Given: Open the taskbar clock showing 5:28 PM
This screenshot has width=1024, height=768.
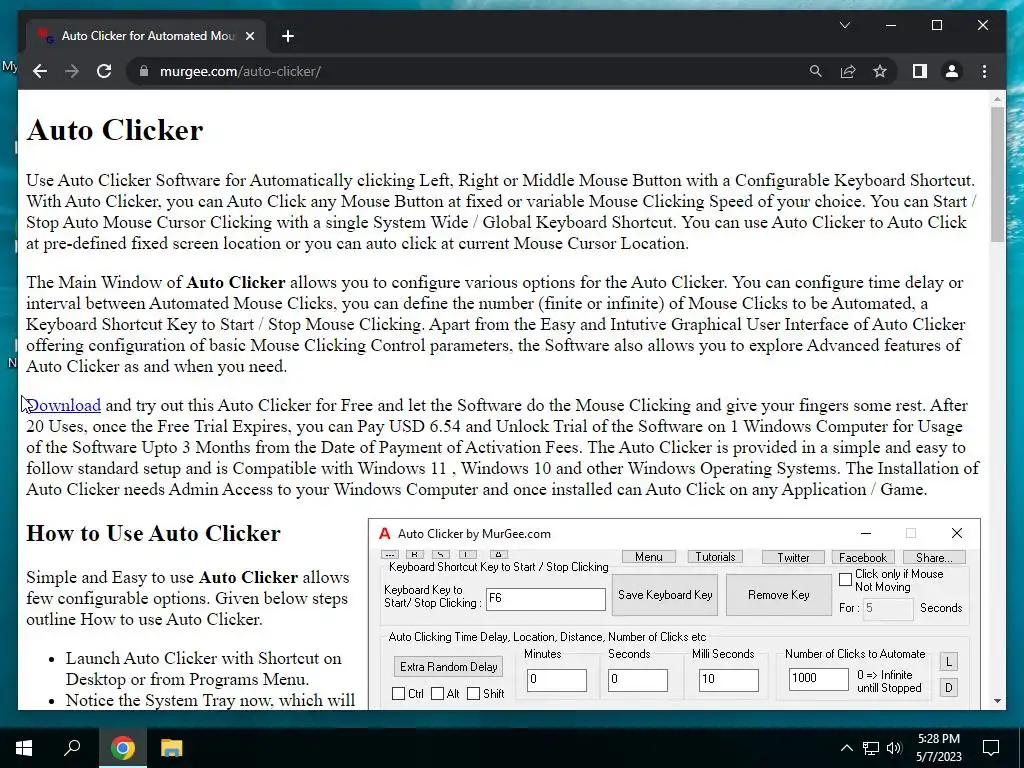Looking at the screenshot, I should point(938,748).
